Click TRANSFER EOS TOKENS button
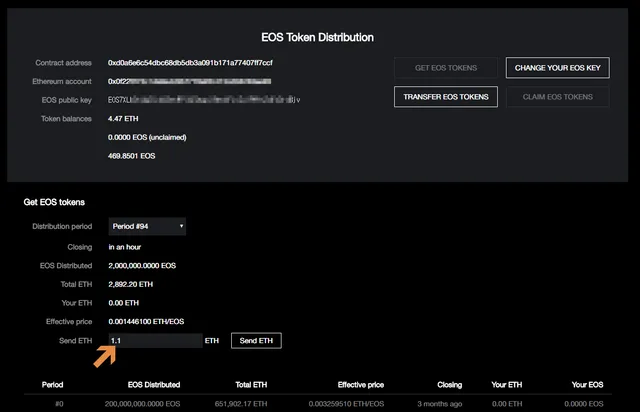 (x=446, y=97)
